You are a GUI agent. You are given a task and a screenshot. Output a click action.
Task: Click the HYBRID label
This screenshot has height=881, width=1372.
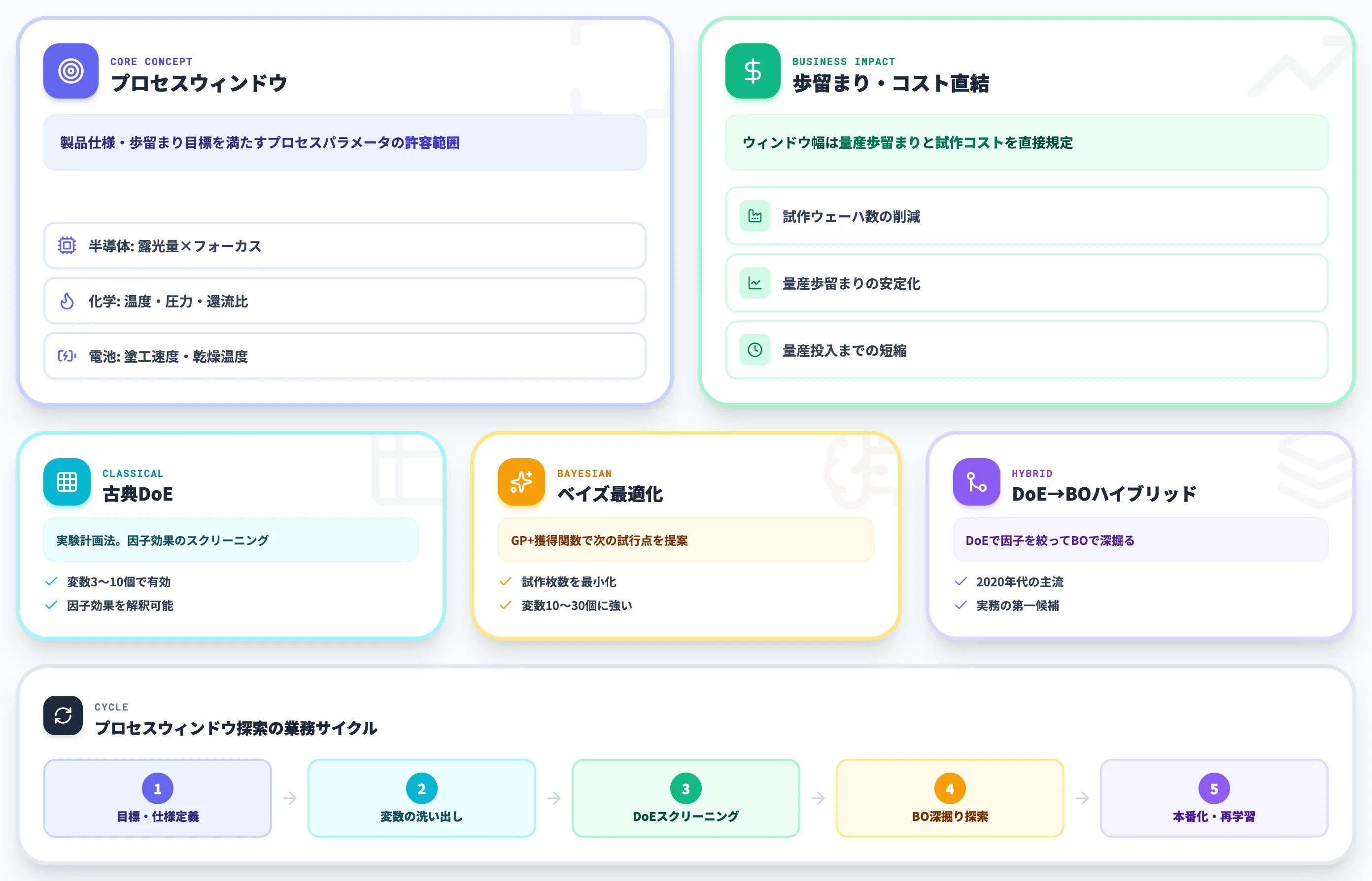[x=1031, y=474]
